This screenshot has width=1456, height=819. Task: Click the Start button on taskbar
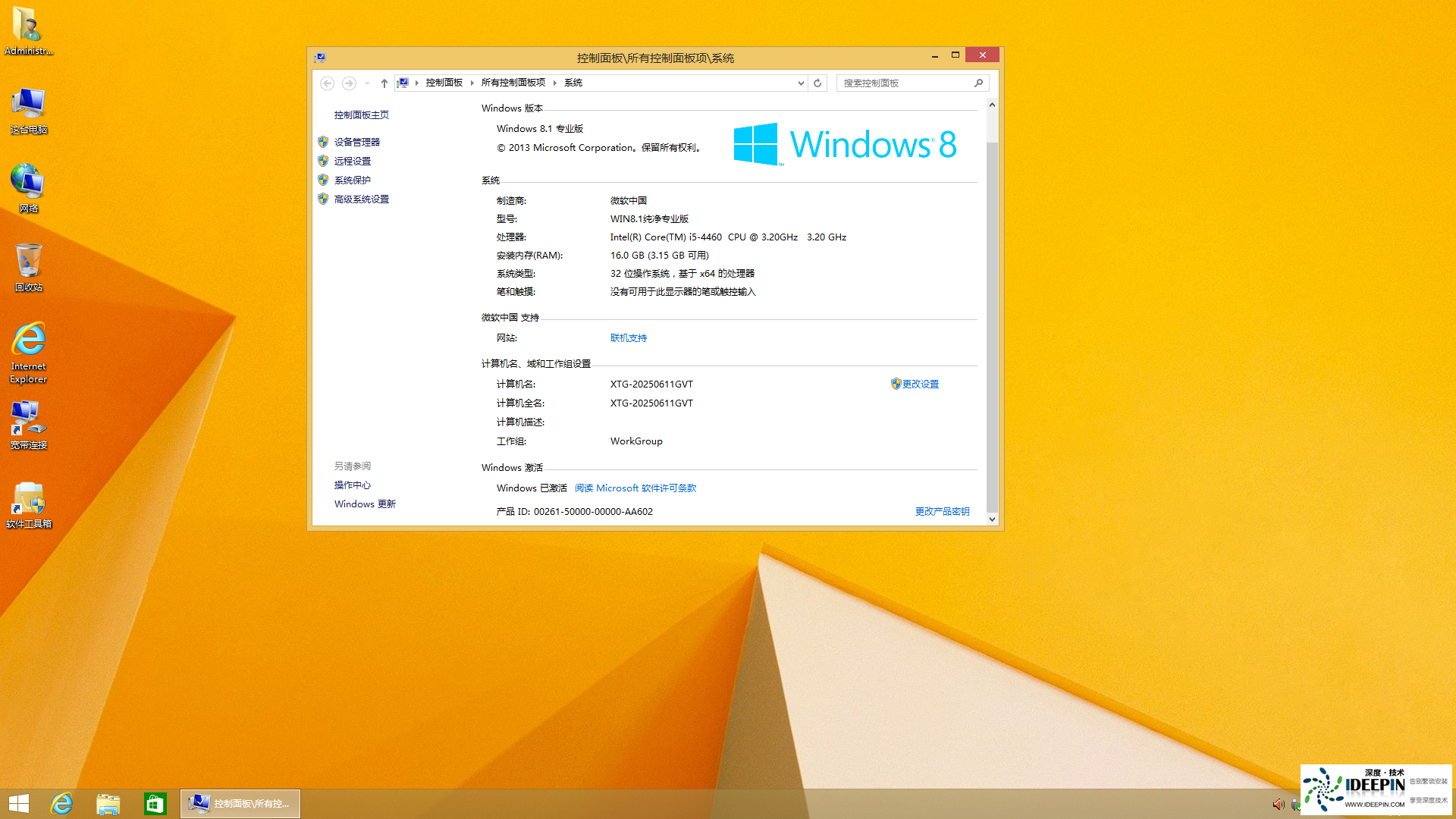[x=19, y=804]
